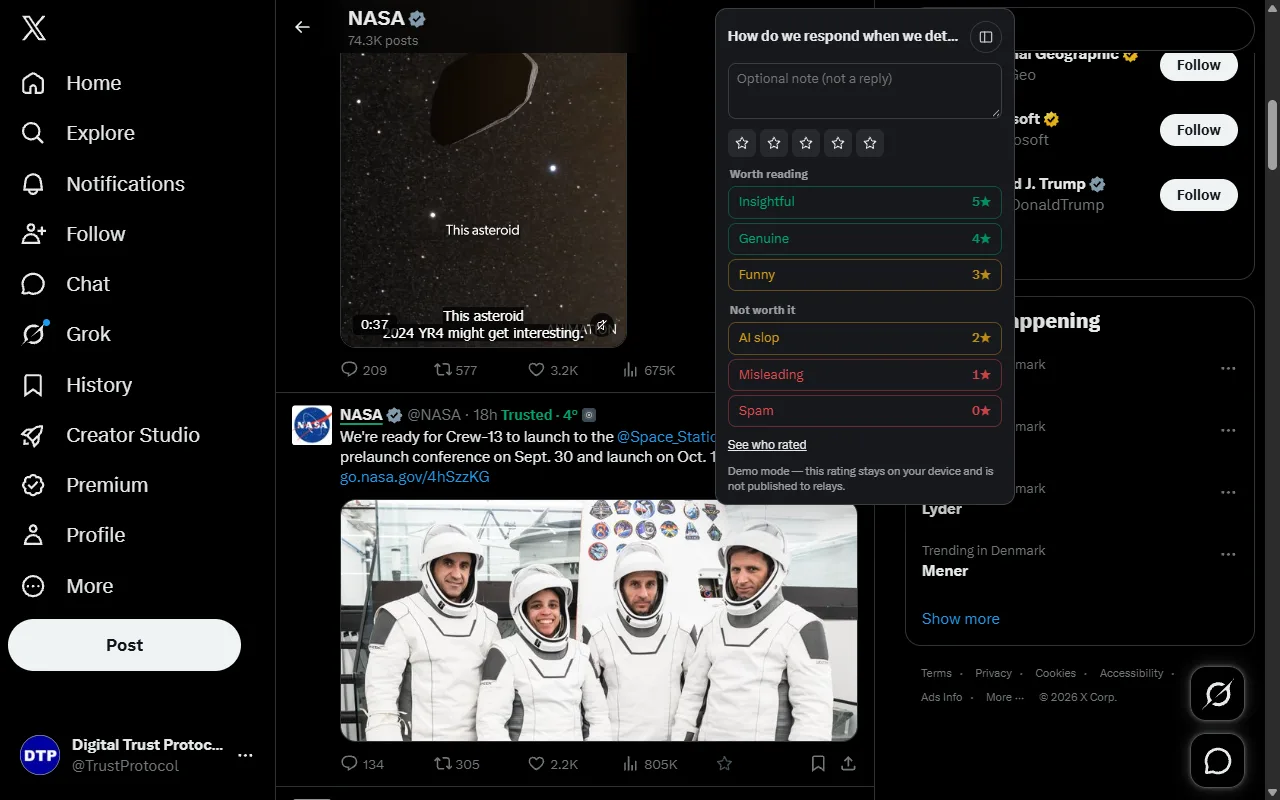The height and width of the screenshot is (800, 1280).
Task: Open Notifications in the sidebar
Action: (103, 184)
